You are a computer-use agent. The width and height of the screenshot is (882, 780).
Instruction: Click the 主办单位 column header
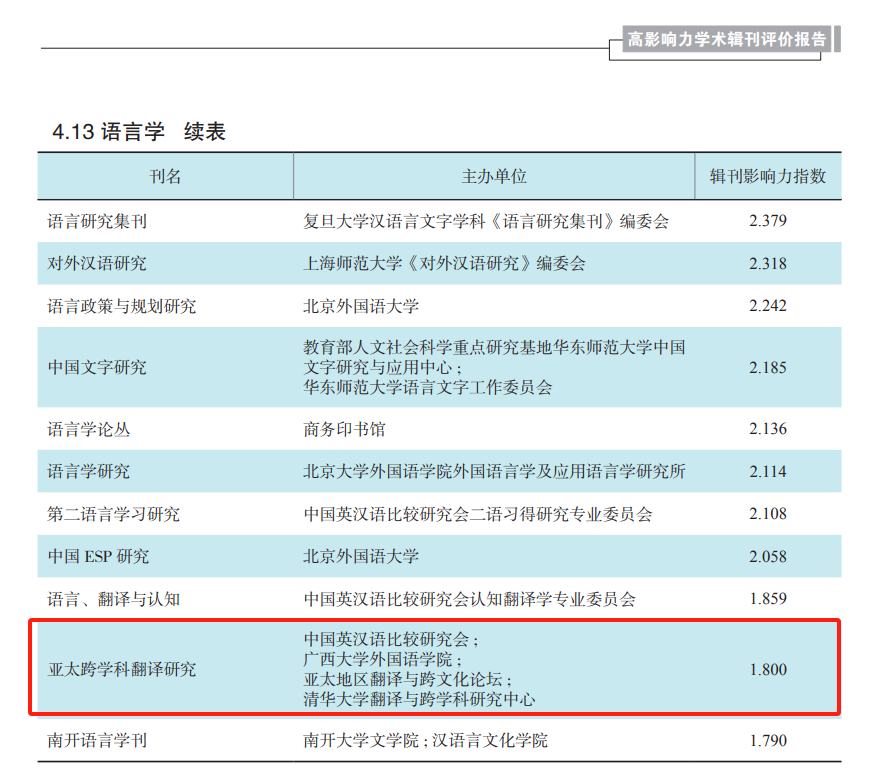[x=494, y=177]
